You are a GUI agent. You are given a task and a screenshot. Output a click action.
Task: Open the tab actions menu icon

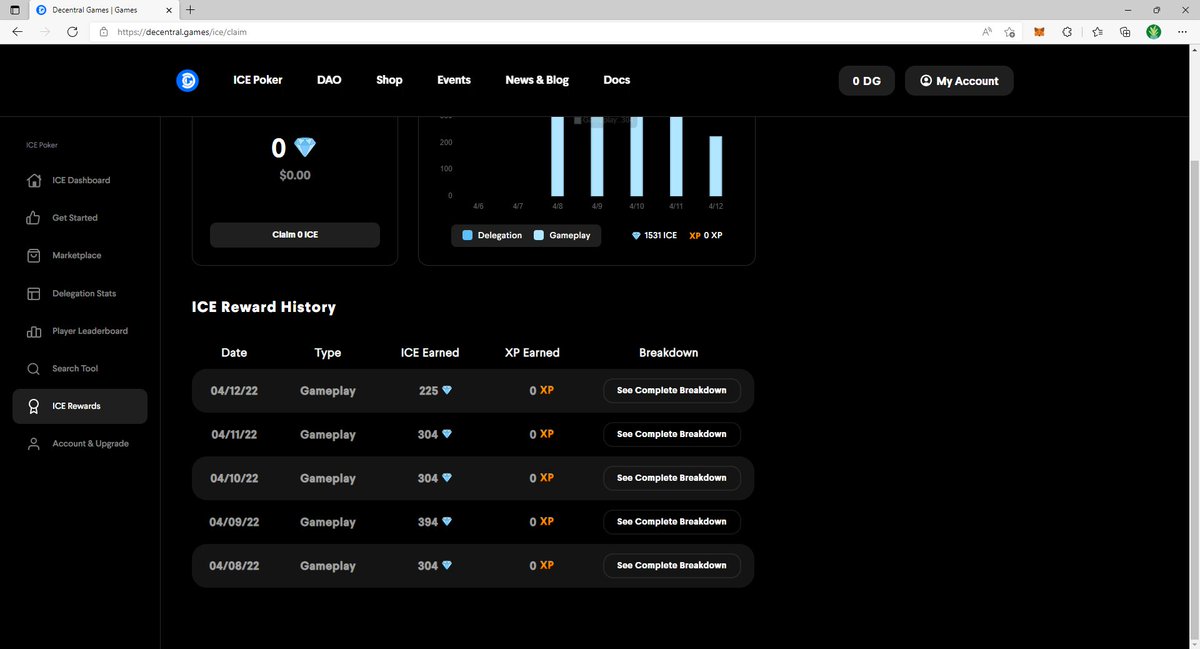pyautogui.click(x=14, y=9)
